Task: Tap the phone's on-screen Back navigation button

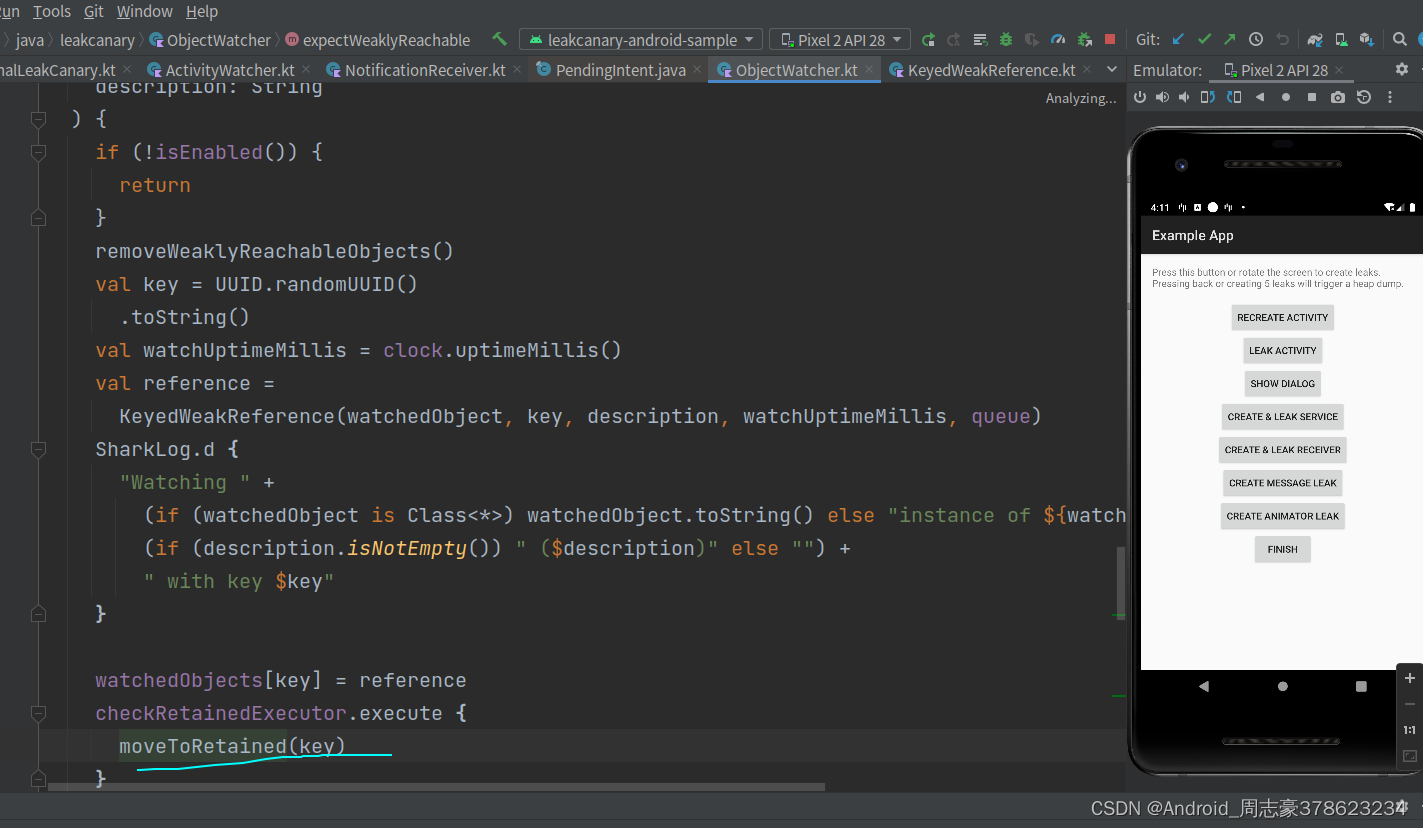Action: (x=1204, y=686)
